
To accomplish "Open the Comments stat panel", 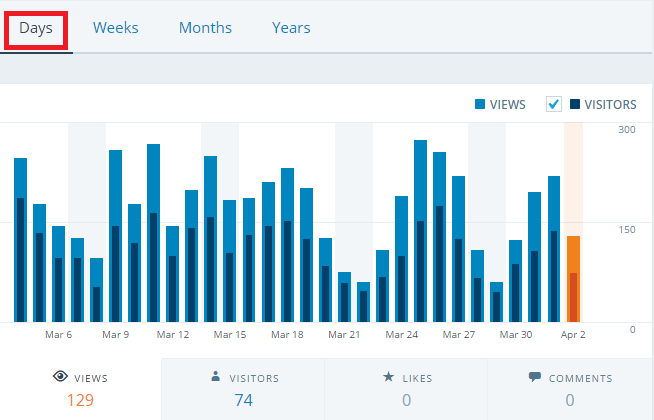I will [x=569, y=390].
